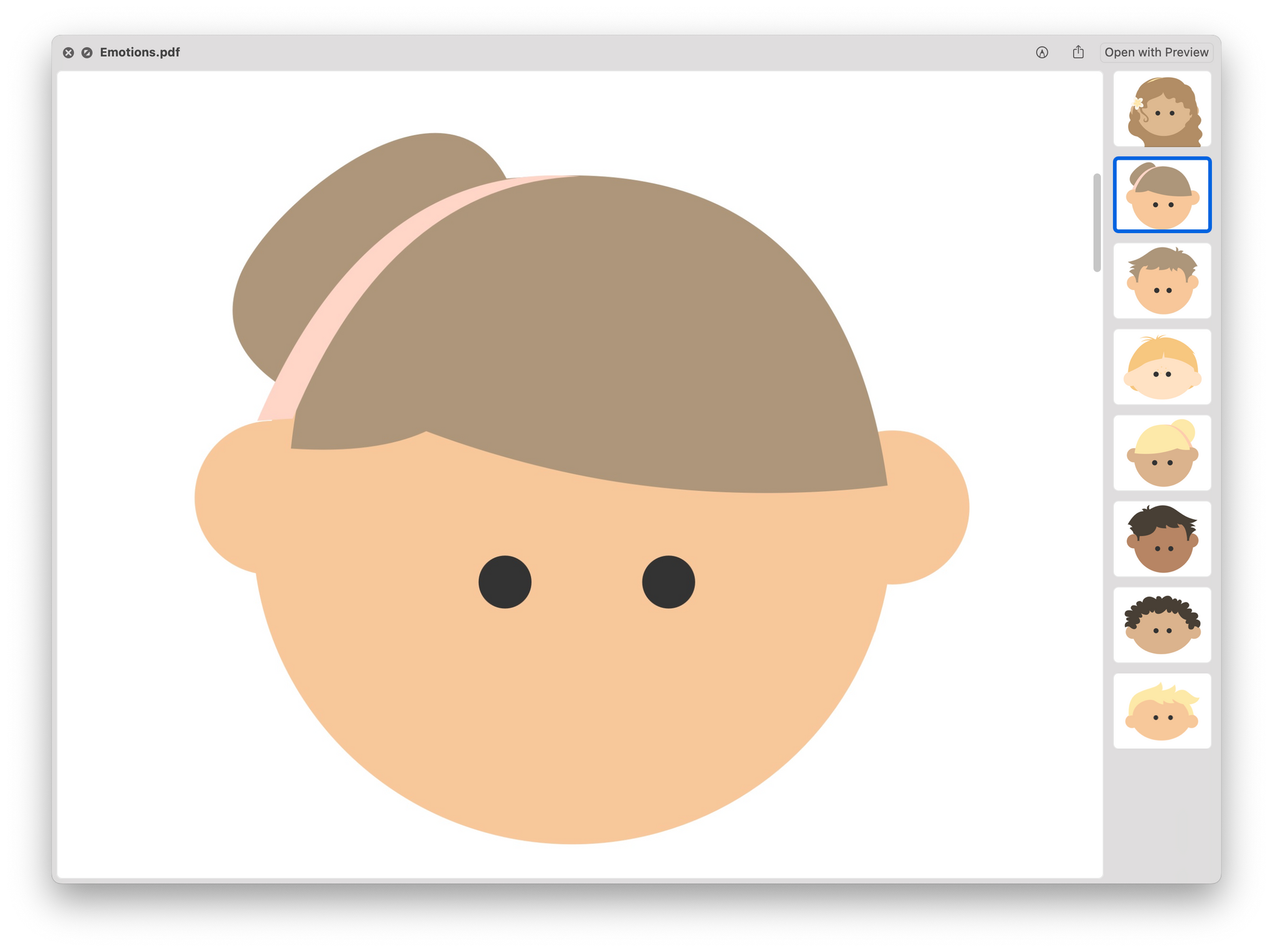Image resolution: width=1273 pixels, height=952 pixels.
Task: Click the Share icon in title bar
Action: coord(1078,52)
